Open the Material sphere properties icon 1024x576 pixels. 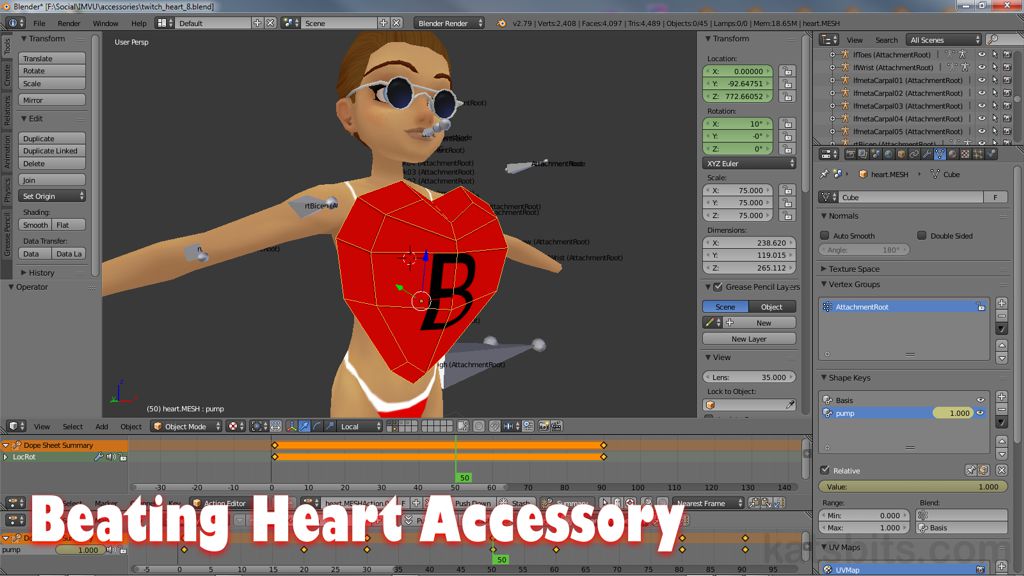coord(952,154)
